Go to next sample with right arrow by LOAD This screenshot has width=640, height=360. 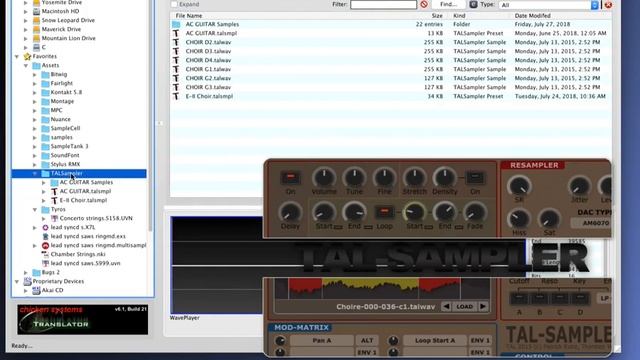click(x=483, y=307)
